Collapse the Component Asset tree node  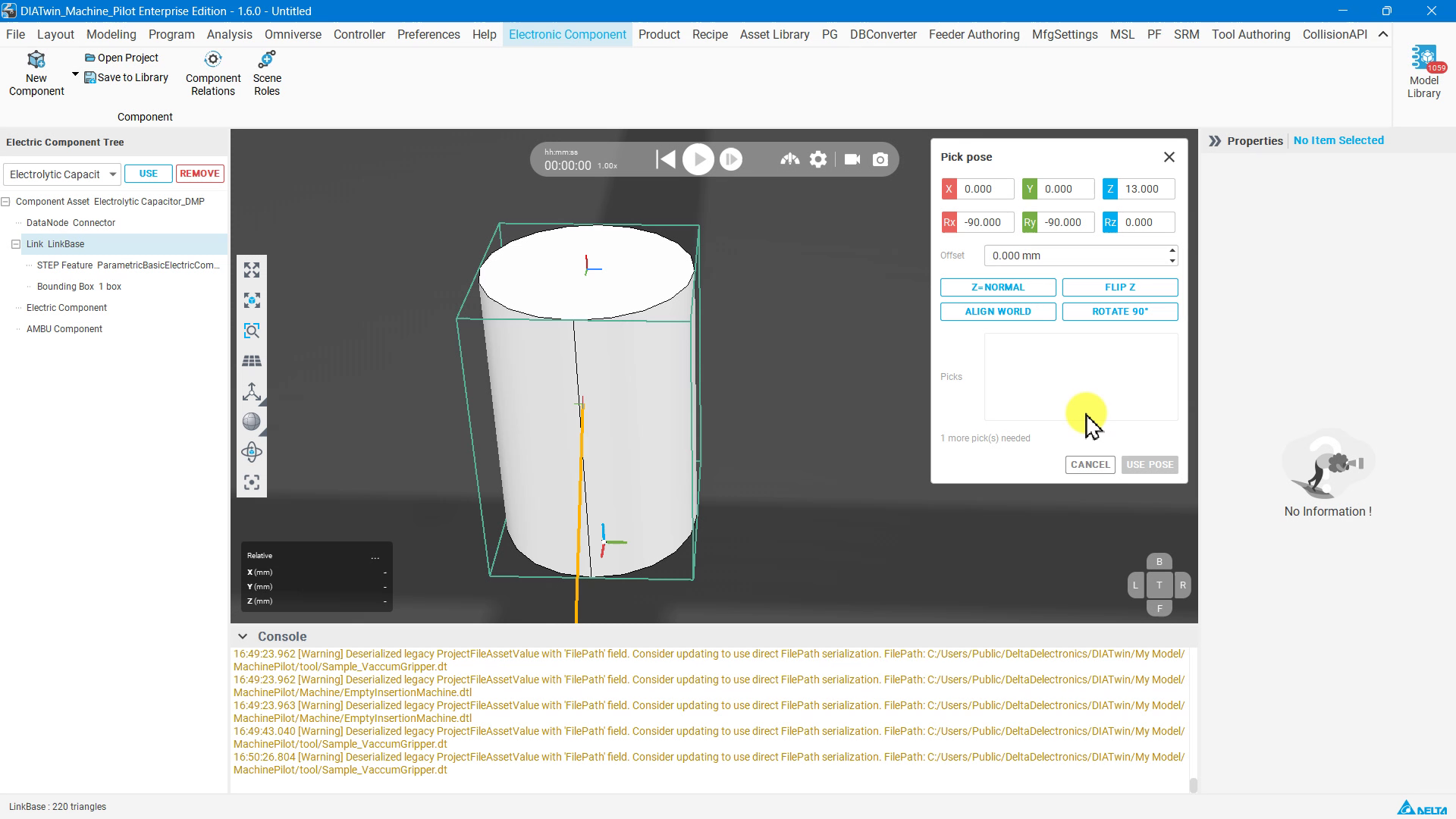(6, 202)
